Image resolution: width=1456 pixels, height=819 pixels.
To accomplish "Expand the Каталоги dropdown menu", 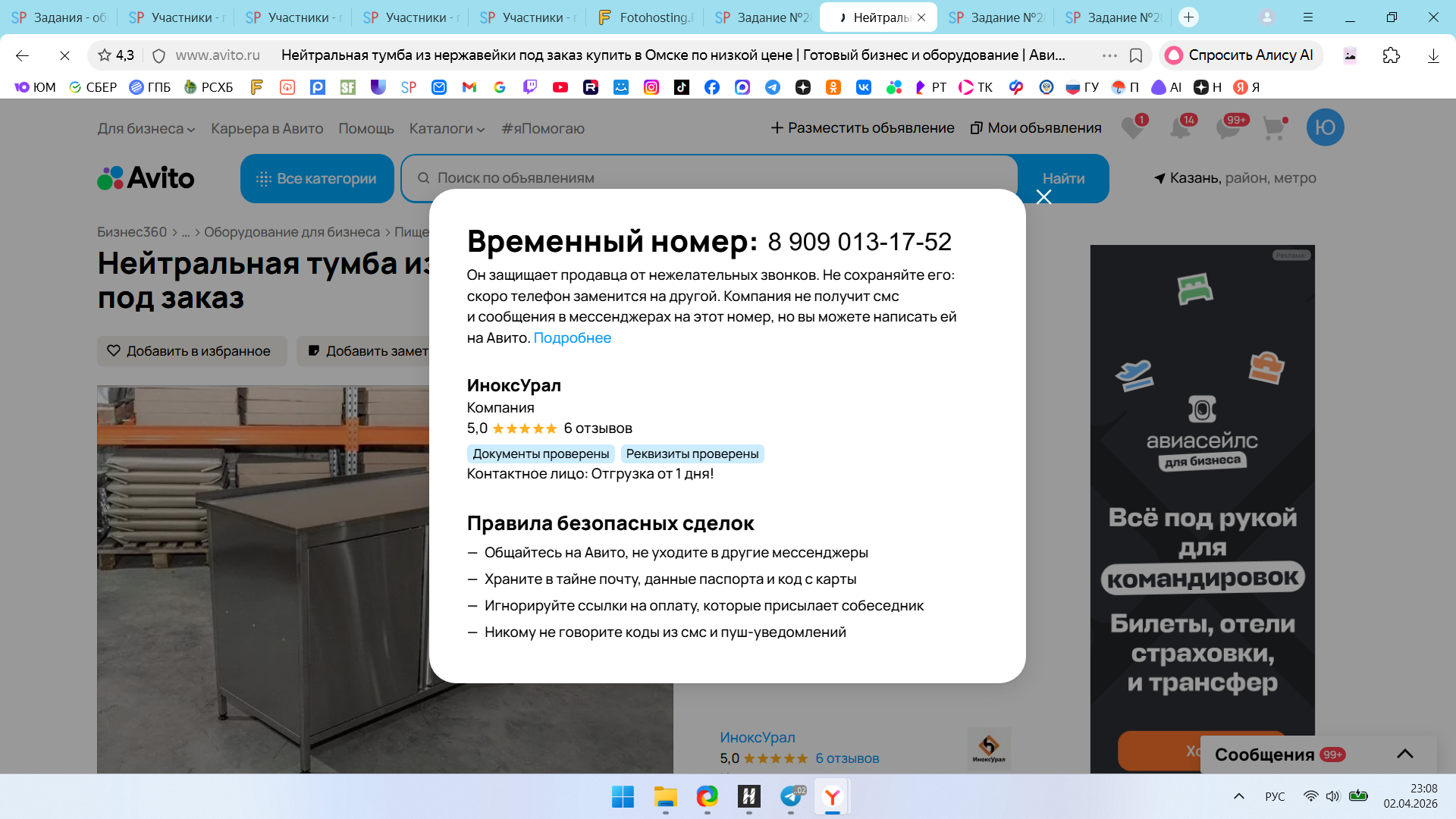I will 446,128.
